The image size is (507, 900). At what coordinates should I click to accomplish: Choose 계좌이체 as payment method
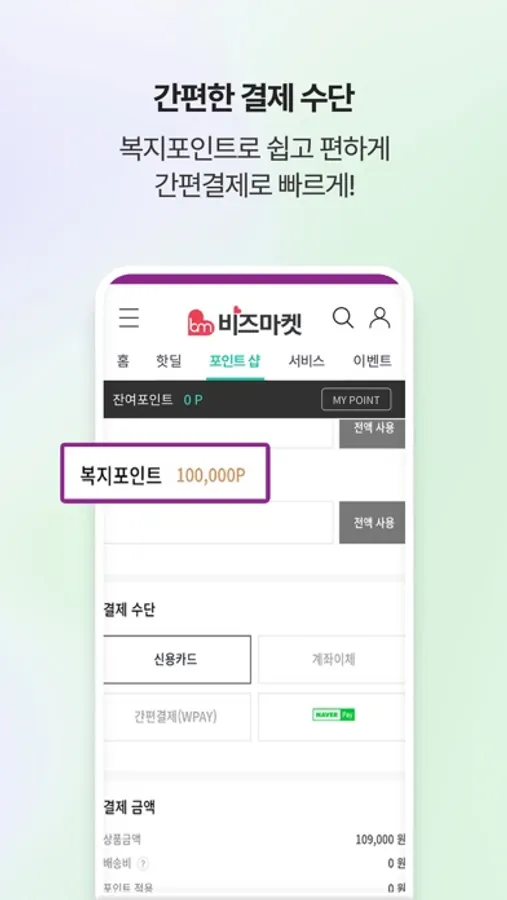[x=332, y=660]
